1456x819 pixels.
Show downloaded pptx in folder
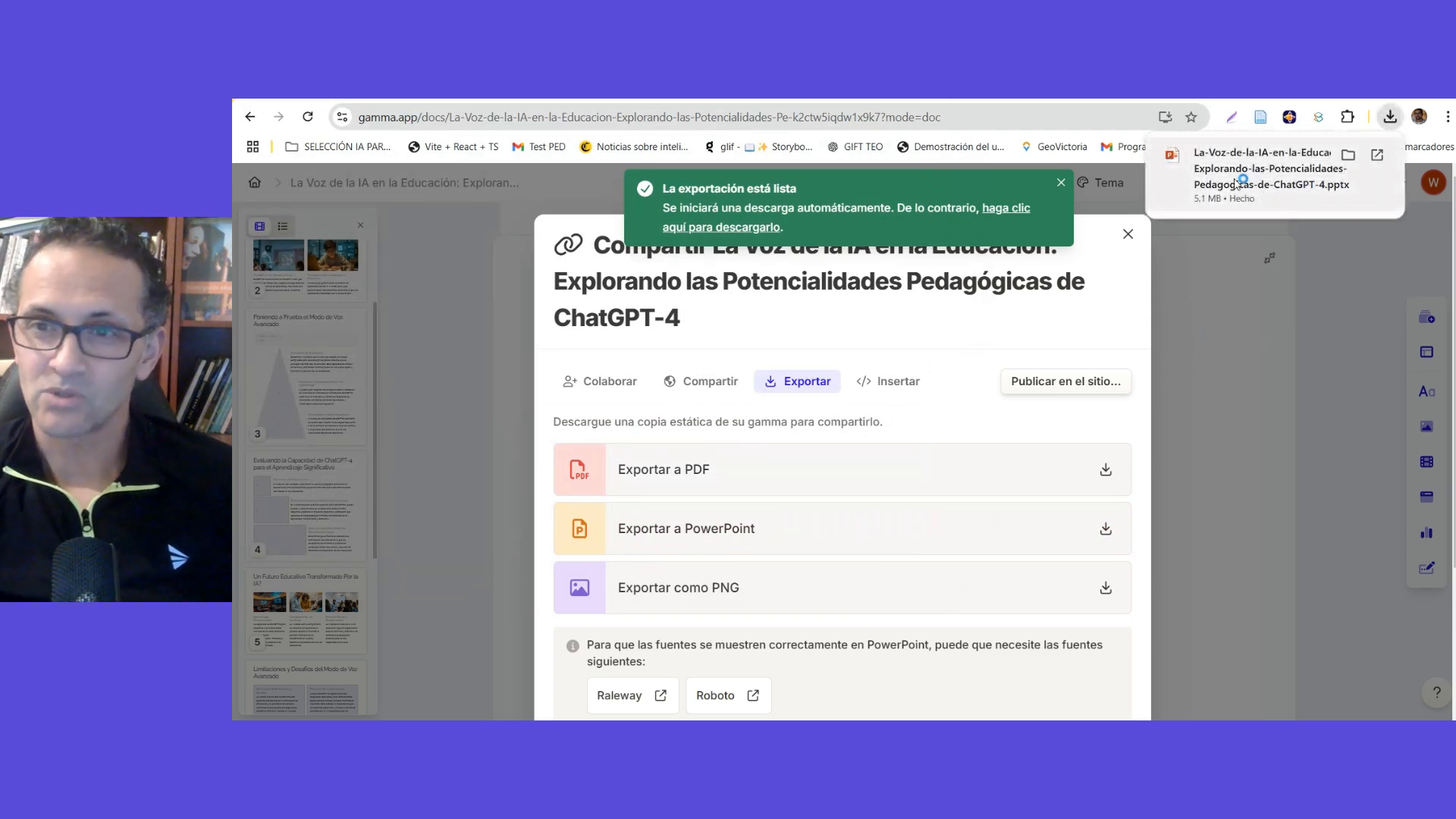[x=1348, y=155]
